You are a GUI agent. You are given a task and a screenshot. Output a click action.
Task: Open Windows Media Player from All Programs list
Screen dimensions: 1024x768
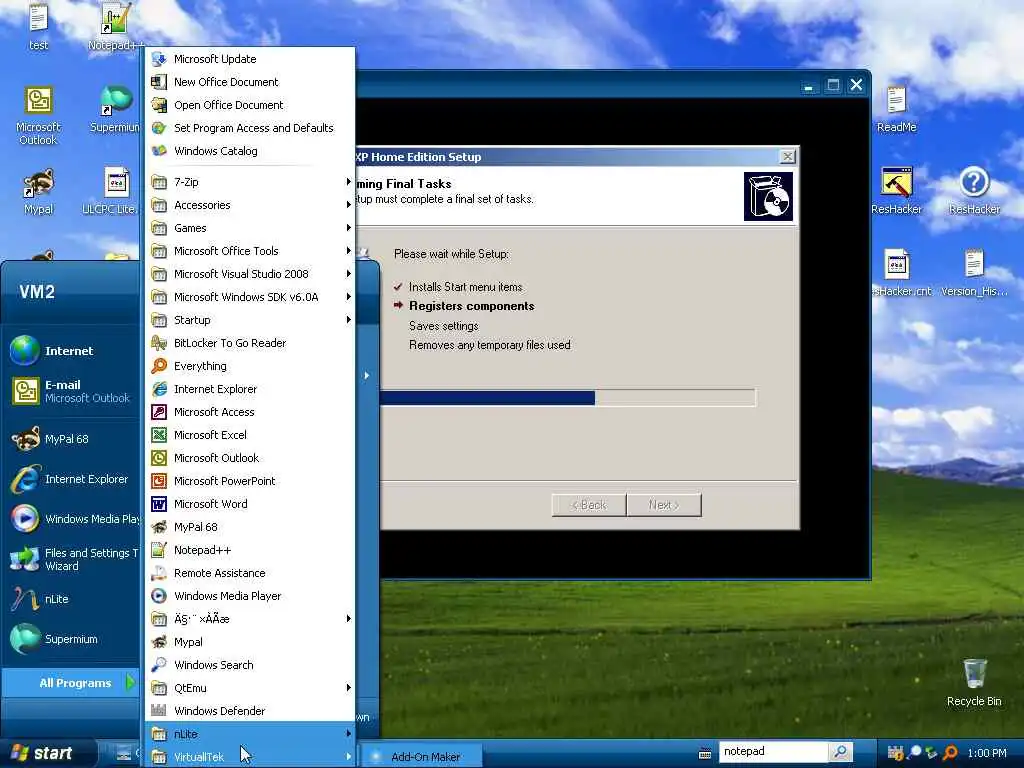[250, 596]
